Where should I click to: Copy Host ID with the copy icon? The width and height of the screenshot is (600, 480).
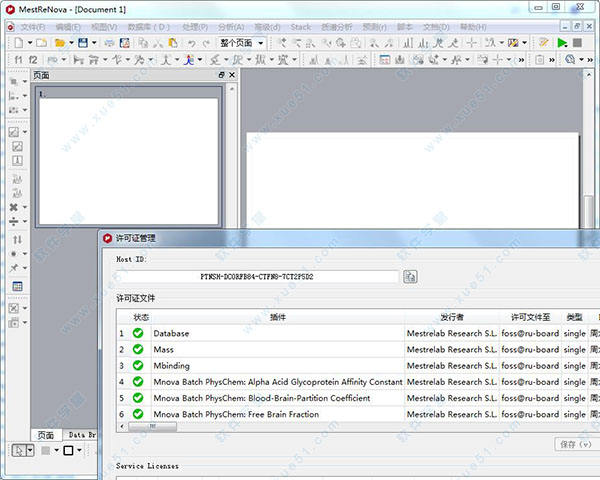tap(410, 276)
